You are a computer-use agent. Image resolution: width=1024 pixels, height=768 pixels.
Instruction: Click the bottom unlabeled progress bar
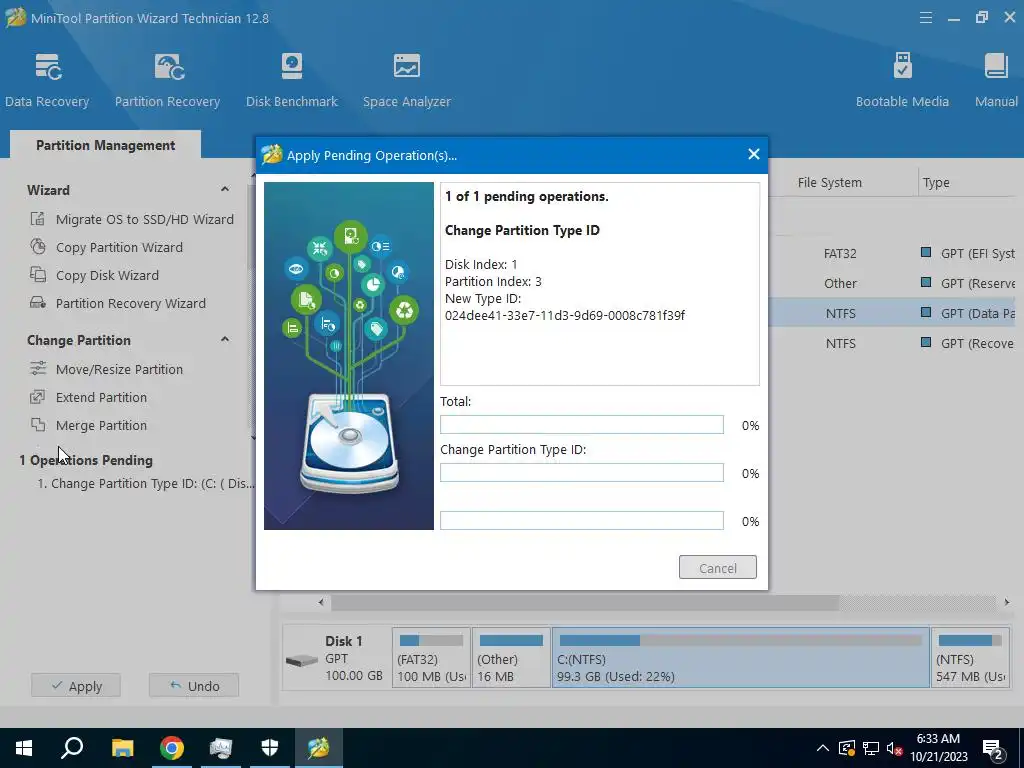(x=581, y=520)
